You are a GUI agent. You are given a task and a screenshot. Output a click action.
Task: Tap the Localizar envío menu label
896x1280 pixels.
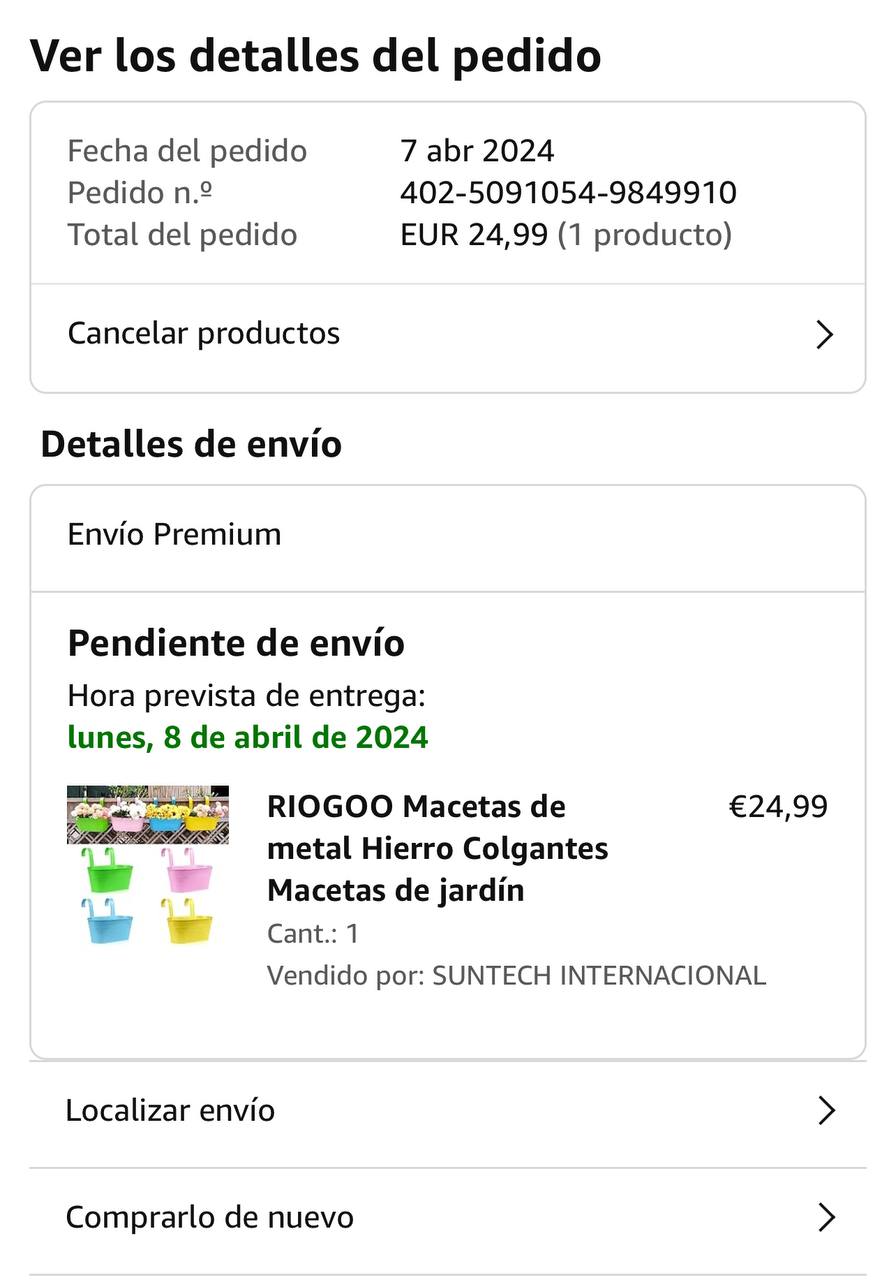[x=170, y=1110]
